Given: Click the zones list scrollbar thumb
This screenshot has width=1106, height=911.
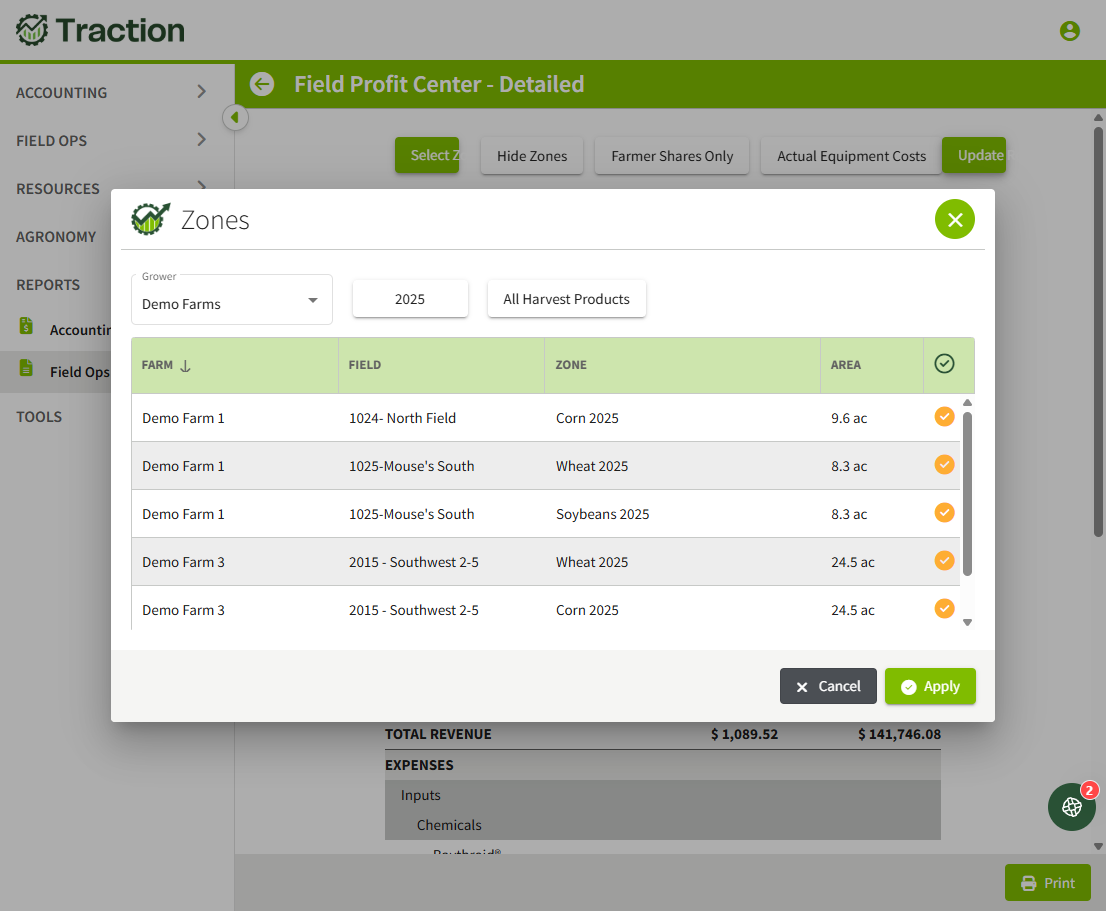Looking at the screenshot, I should pyautogui.click(x=967, y=494).
